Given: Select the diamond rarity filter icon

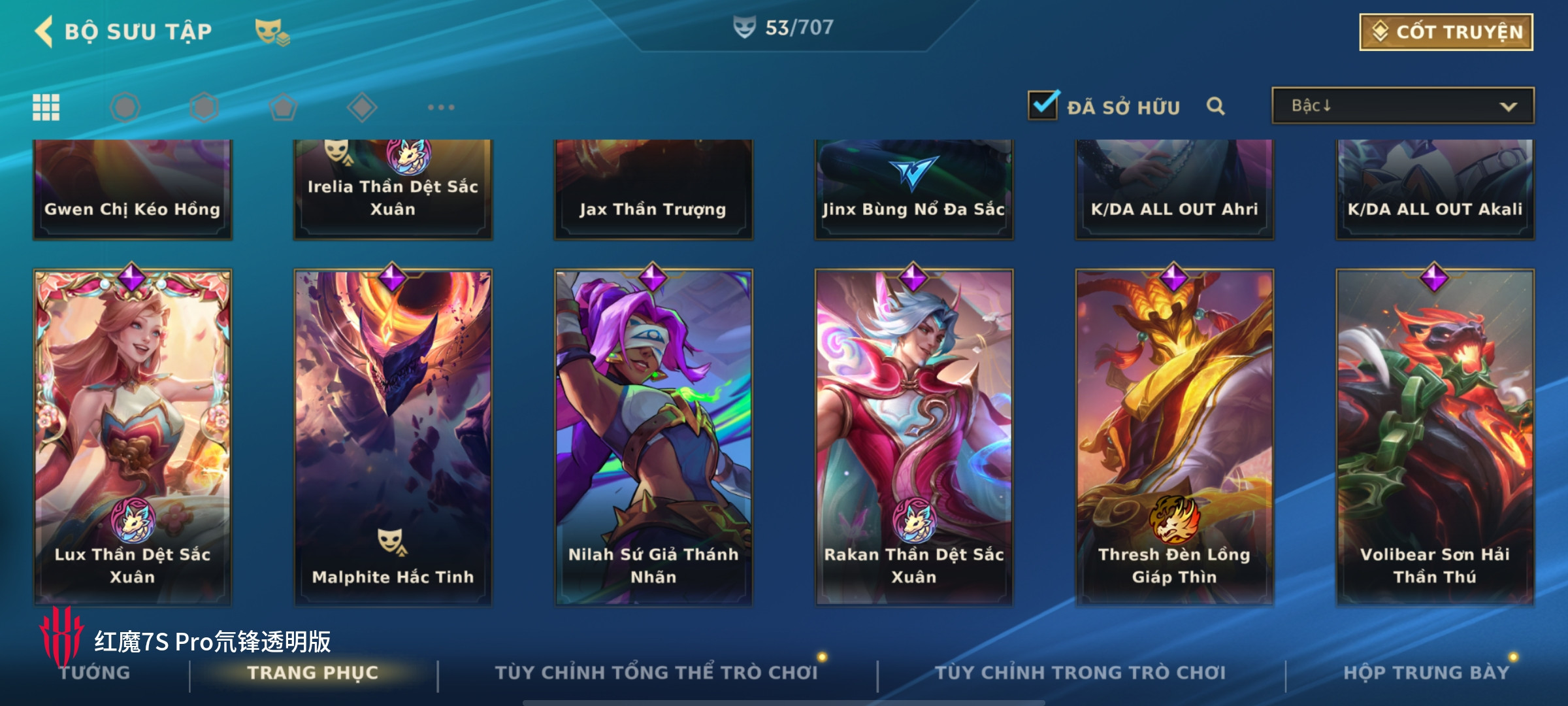Looking at the screenshot, I should (x=362, y=107).
